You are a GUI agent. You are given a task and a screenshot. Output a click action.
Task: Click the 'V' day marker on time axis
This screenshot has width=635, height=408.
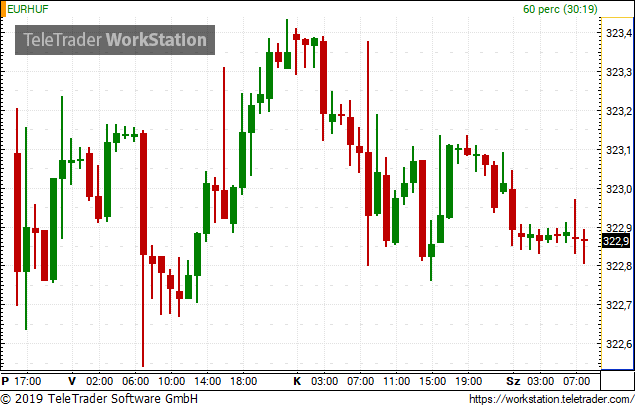(72, 381)
